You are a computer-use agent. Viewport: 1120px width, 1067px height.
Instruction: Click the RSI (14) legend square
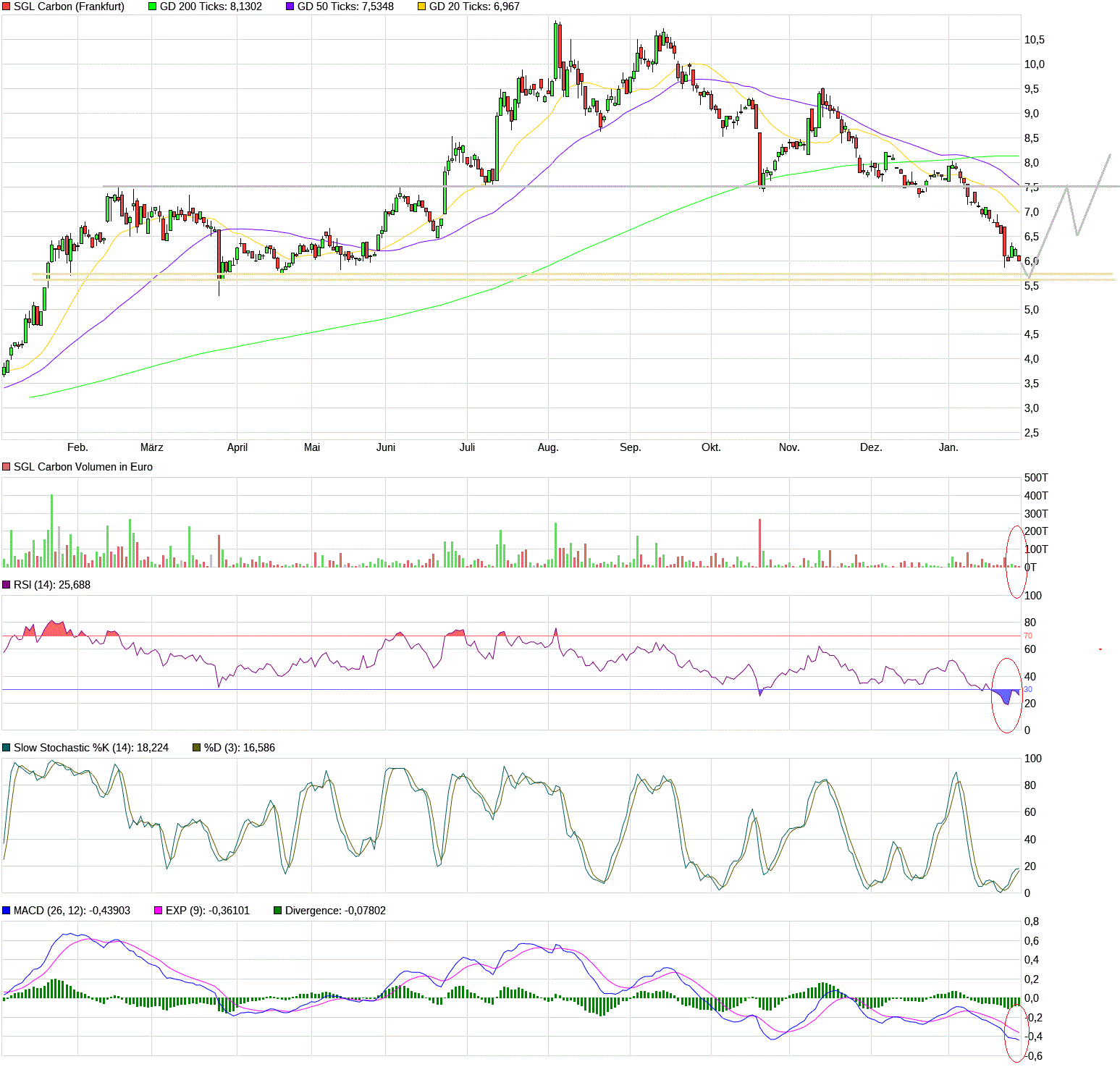pos(7,585)
